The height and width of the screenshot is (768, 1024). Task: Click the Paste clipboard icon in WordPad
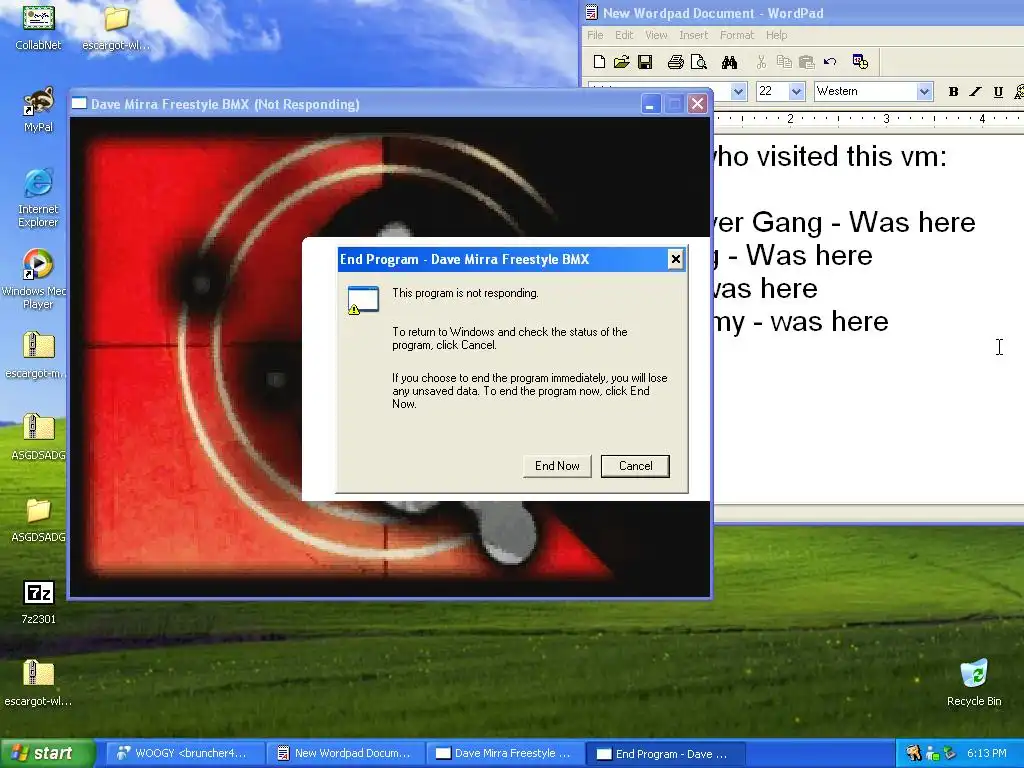tap(807, 62)
